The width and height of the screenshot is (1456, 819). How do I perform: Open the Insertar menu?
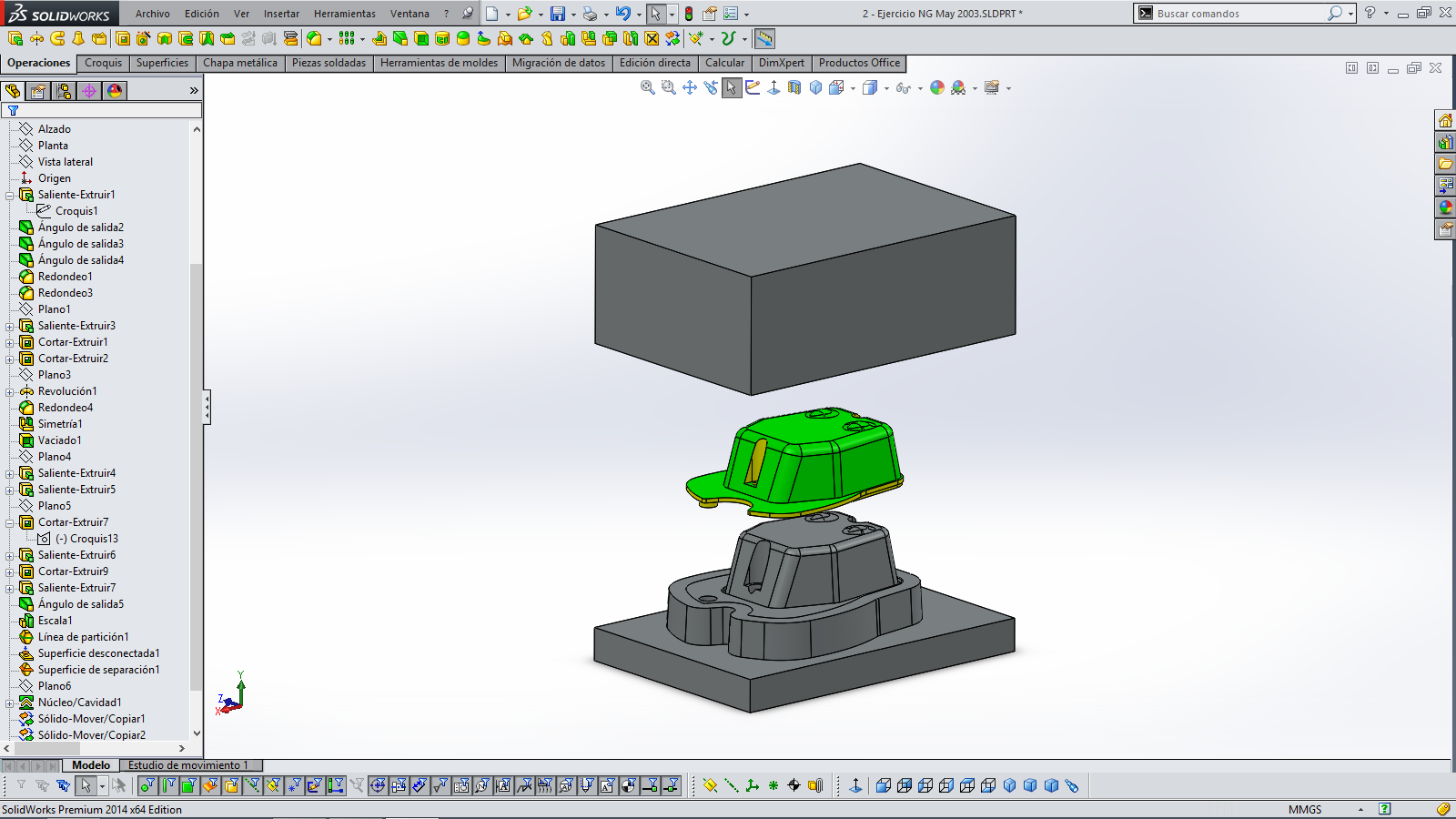[x=281, y=14]
